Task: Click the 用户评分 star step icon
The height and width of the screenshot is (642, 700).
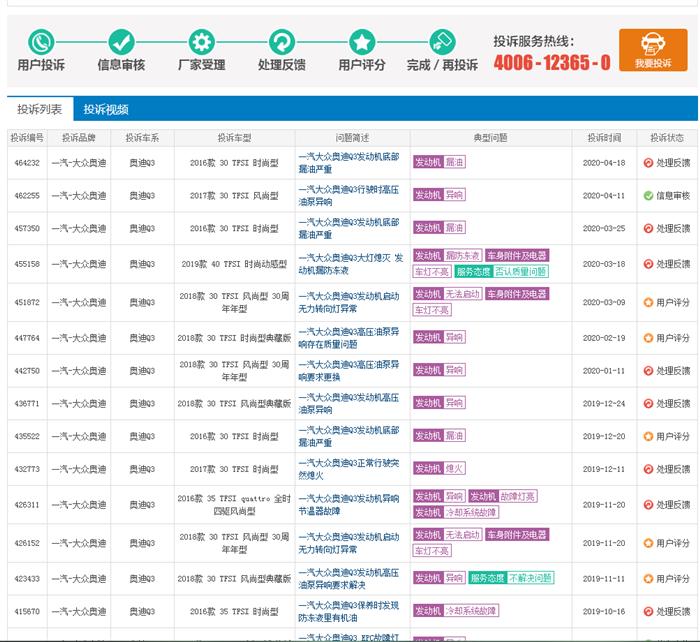Action: coord(362,42)
